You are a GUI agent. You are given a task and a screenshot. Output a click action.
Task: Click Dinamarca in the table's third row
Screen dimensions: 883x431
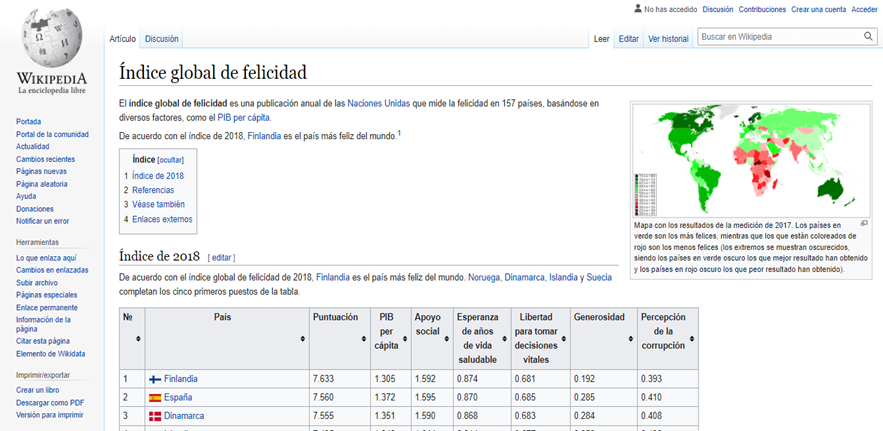(x=184, y=416)
